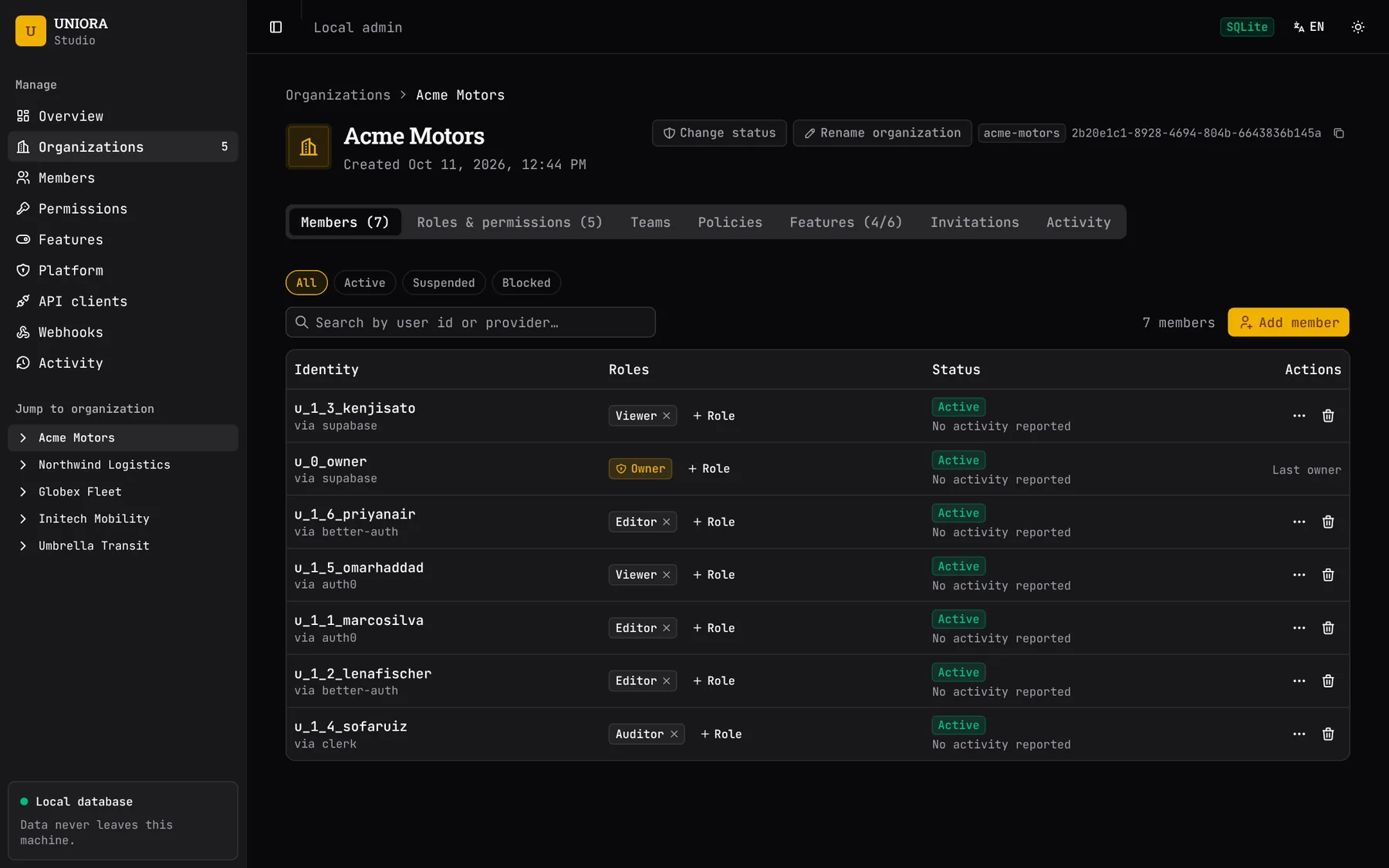Filter members by Suspended status
1389x868 pixels.
(444, 282)
